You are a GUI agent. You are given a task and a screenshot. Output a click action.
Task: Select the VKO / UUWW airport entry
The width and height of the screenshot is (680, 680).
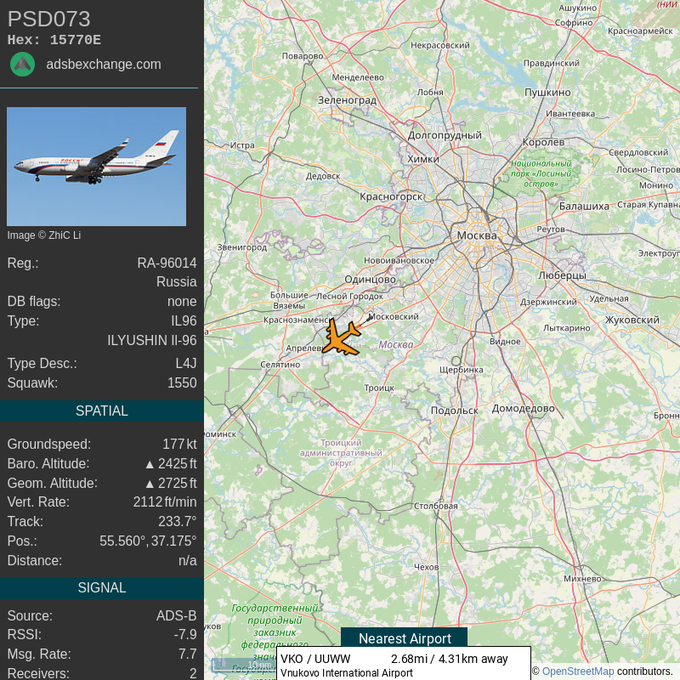pos(403,665)
